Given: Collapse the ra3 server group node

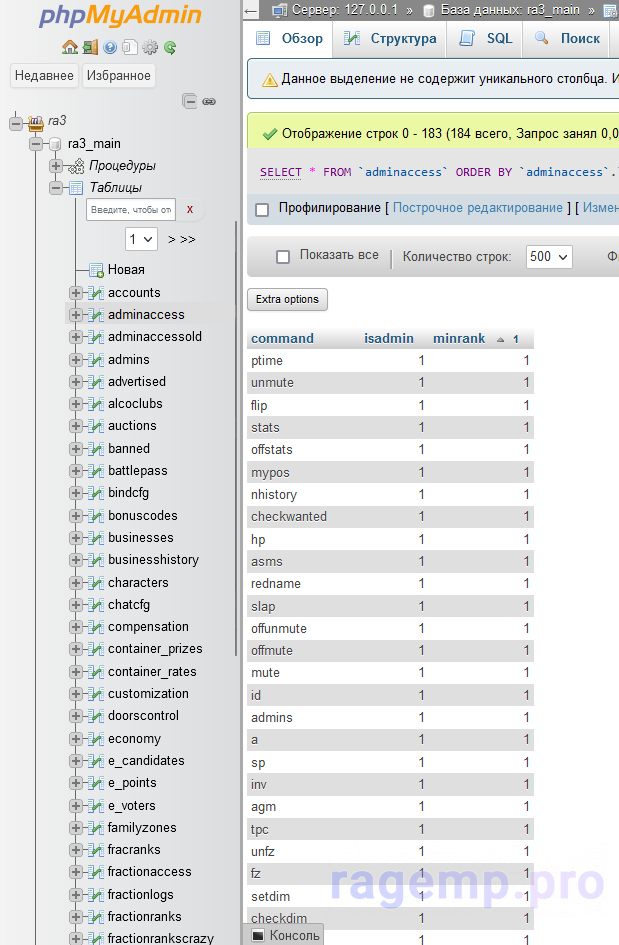Looking at the screenshot, I should click(16, 124).
